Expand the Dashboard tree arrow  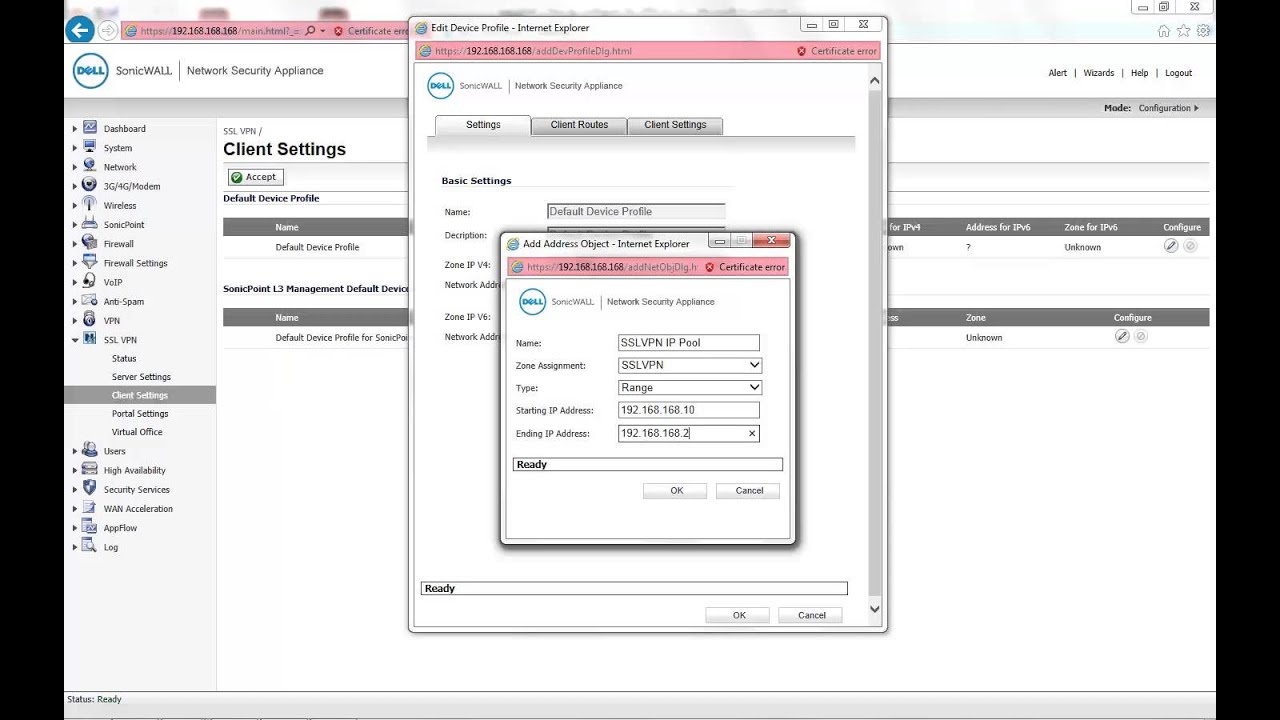click(x=74, y=129)
